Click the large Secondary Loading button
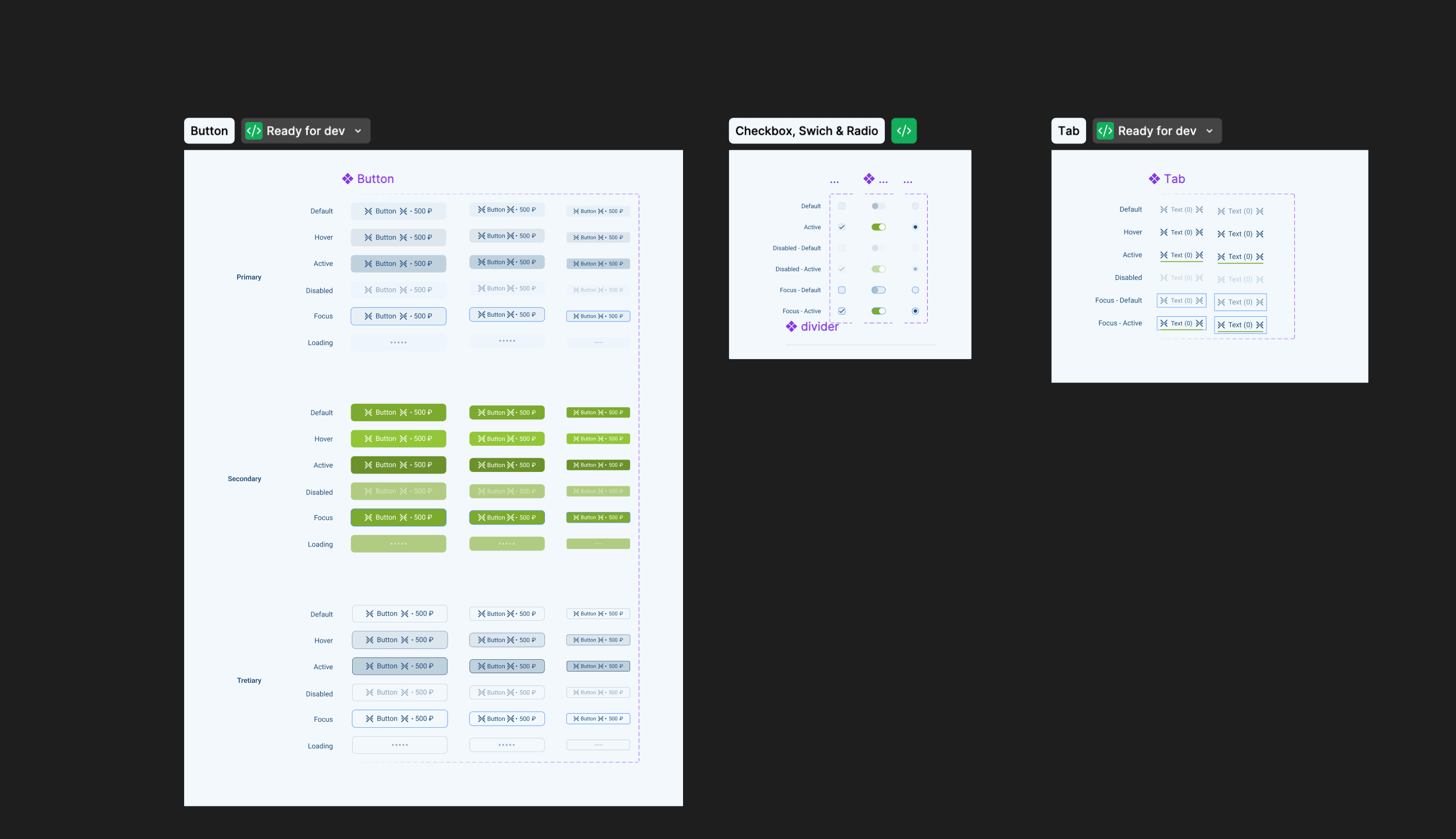Image resolution: width=1456 pixels, height=839 pixels. click(x=398, y=544)
